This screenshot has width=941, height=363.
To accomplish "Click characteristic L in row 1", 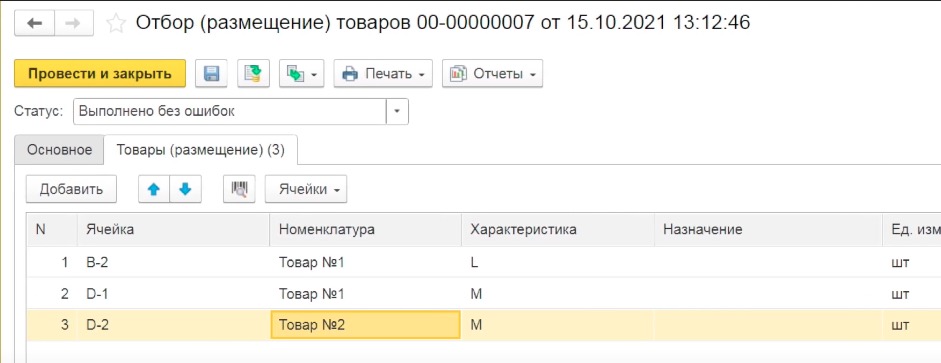I will pyautogui.click(x=558, y=262).
